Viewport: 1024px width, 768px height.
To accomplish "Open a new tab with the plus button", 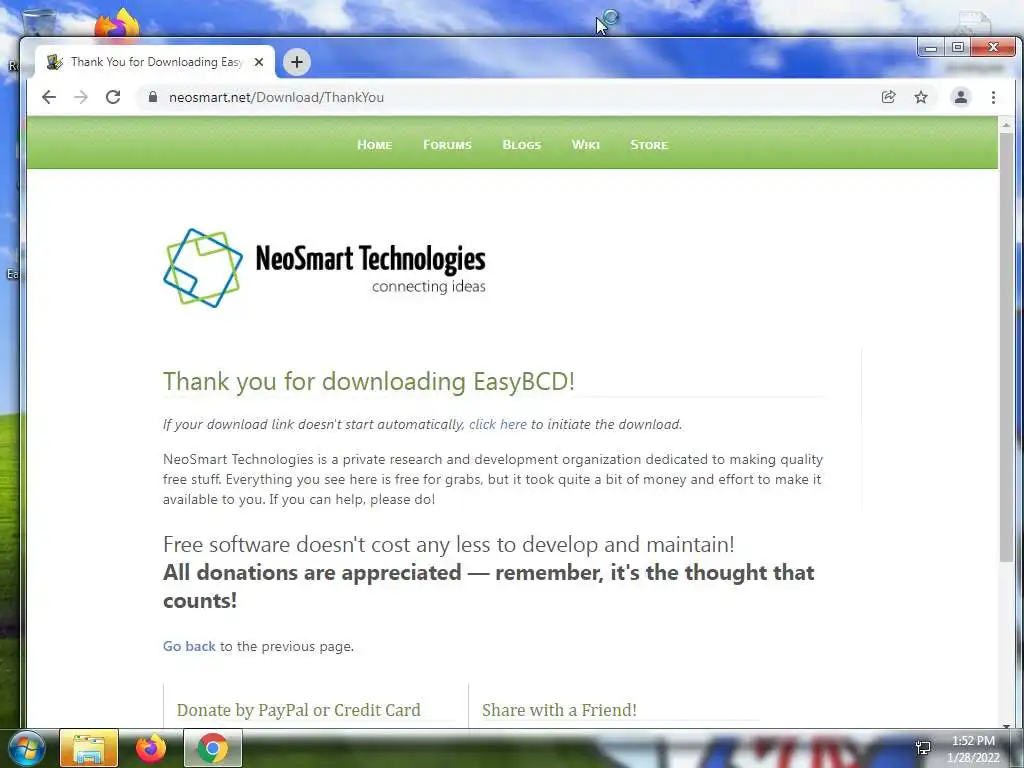I will 296,62.
